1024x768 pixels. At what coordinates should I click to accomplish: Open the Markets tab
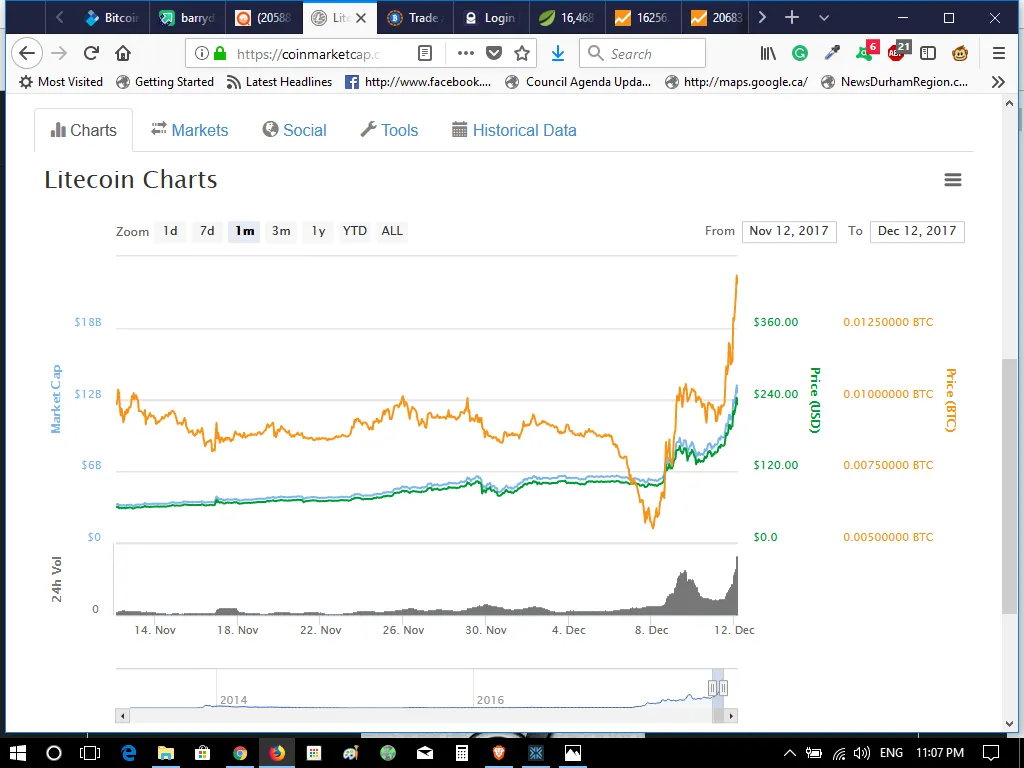click(190, 130)
